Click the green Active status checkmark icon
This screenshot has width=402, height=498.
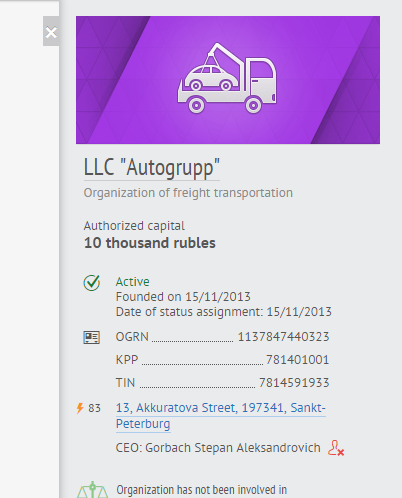92,283
